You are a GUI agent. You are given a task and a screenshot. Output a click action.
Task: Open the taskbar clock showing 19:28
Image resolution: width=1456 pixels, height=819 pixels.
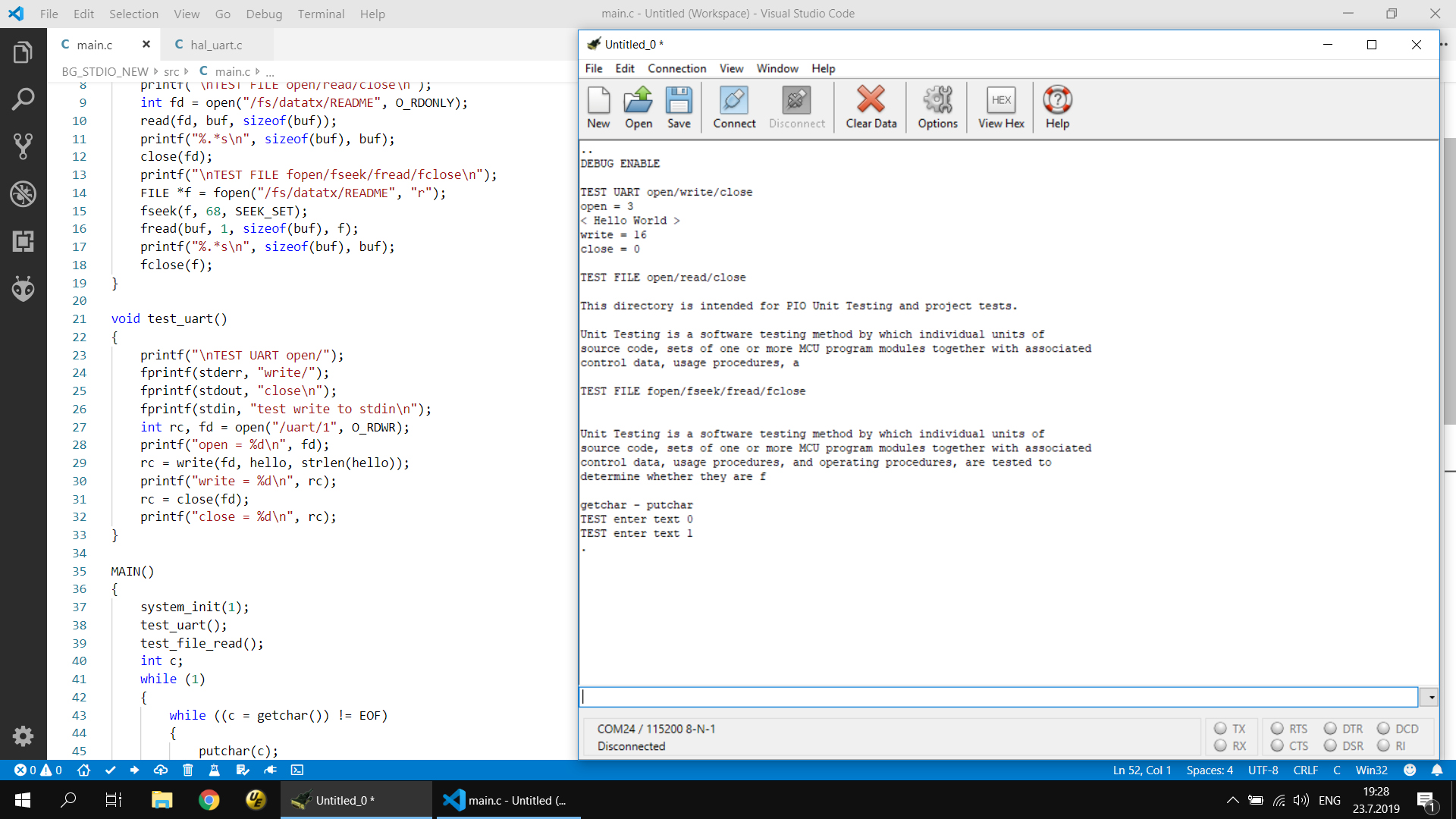(1376, 800)
